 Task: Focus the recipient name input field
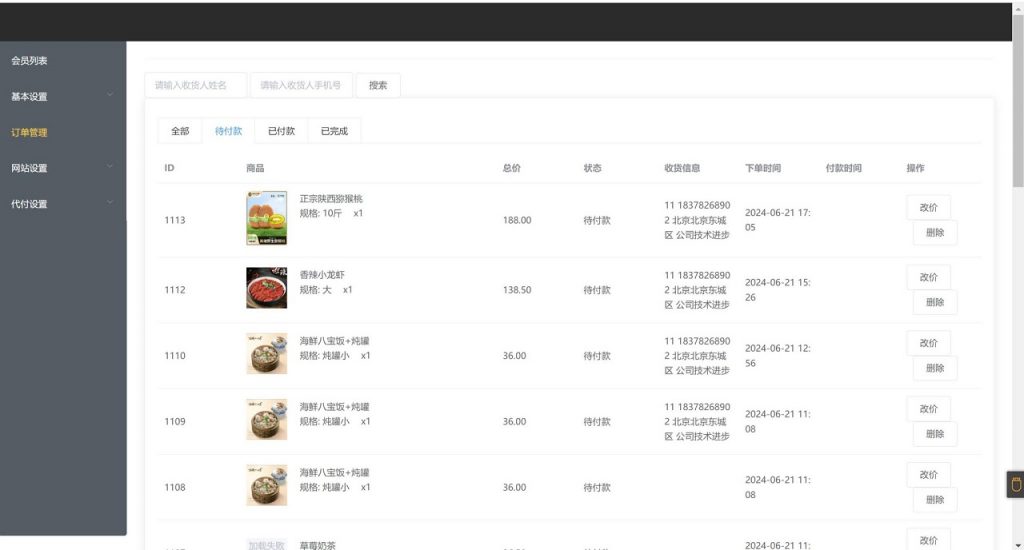(x=196, y=86)
